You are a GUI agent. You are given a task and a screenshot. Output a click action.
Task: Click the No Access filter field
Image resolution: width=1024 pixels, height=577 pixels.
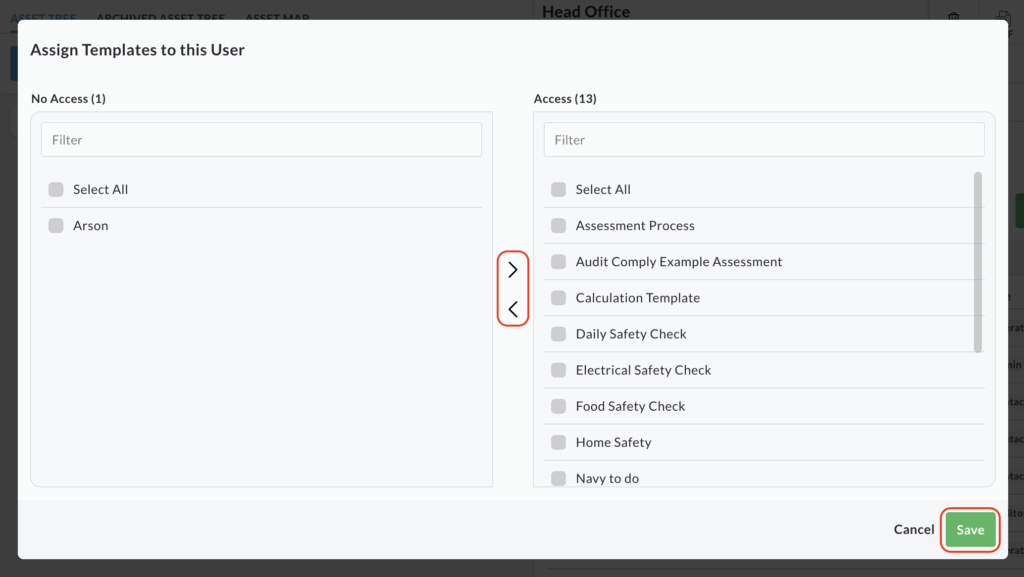click(x=261, y=140)
